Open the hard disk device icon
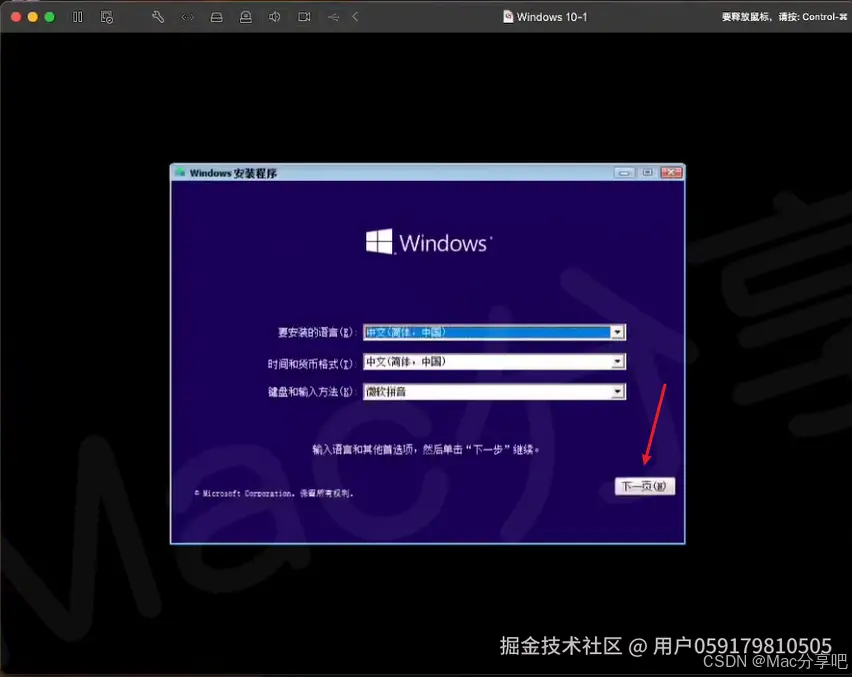The height and width of the screenshot is (677, 852). (x=216, y=17)
